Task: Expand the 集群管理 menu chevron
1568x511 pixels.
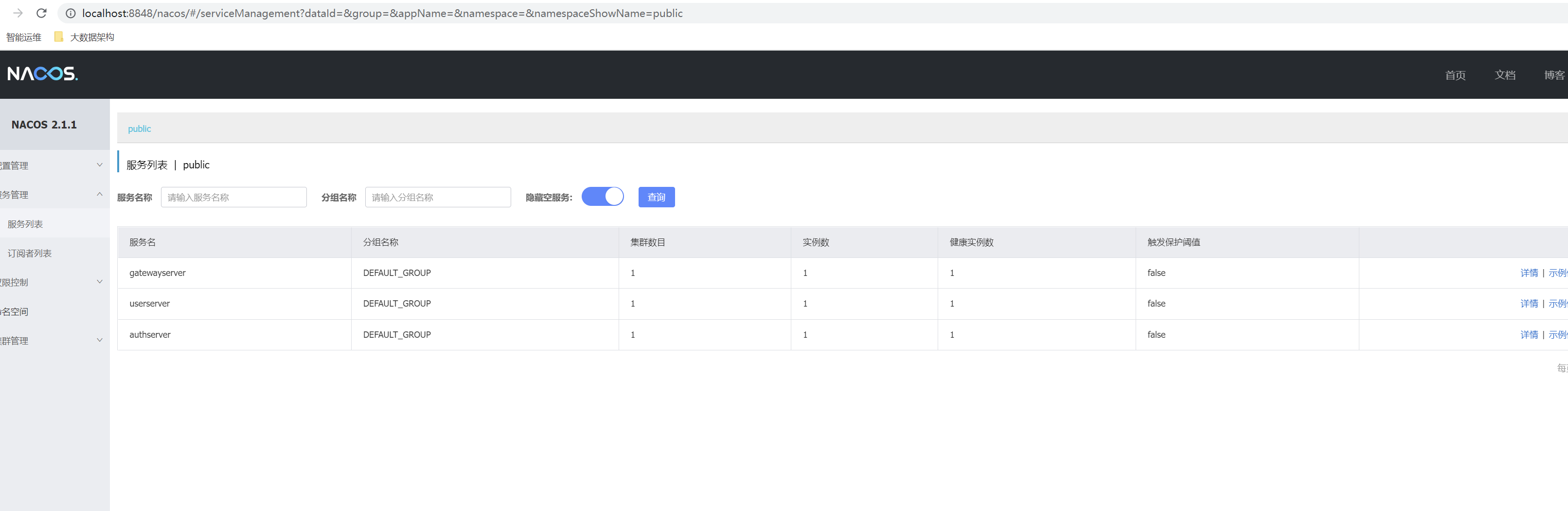Action: click(x=100, y=341)
